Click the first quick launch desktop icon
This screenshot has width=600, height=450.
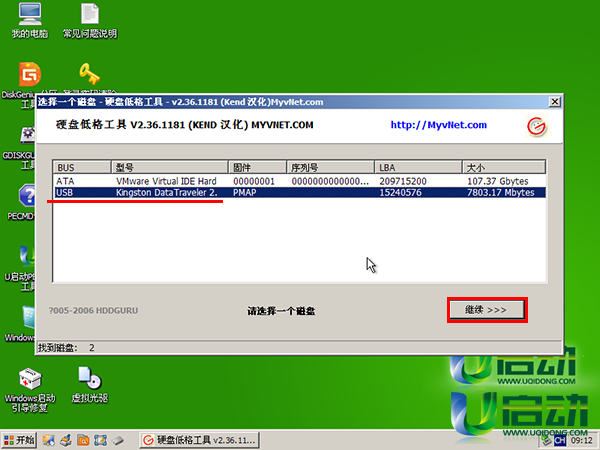(49, 440)
